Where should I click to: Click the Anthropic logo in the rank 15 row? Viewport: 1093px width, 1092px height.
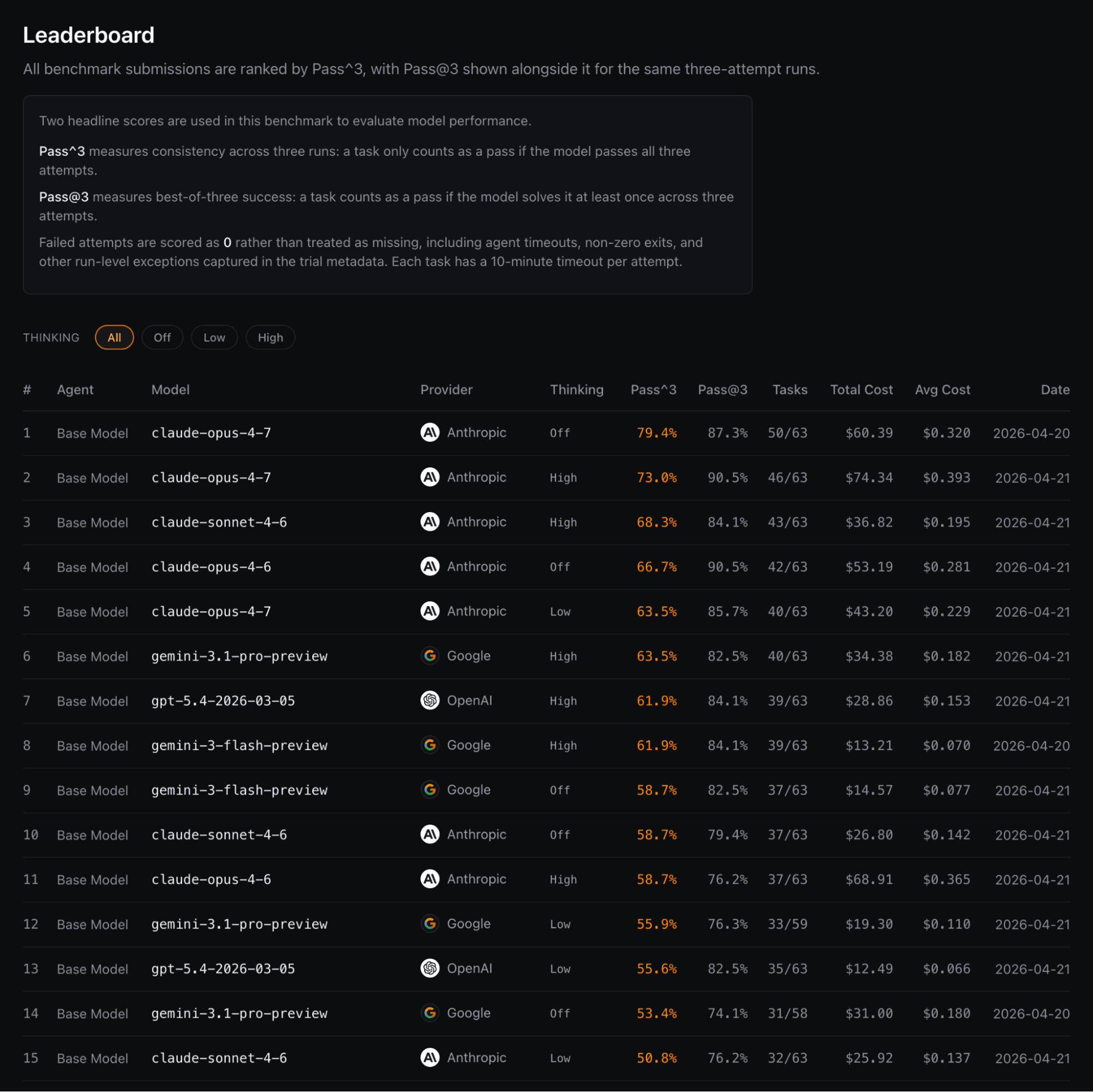(x=430, y=1058)
